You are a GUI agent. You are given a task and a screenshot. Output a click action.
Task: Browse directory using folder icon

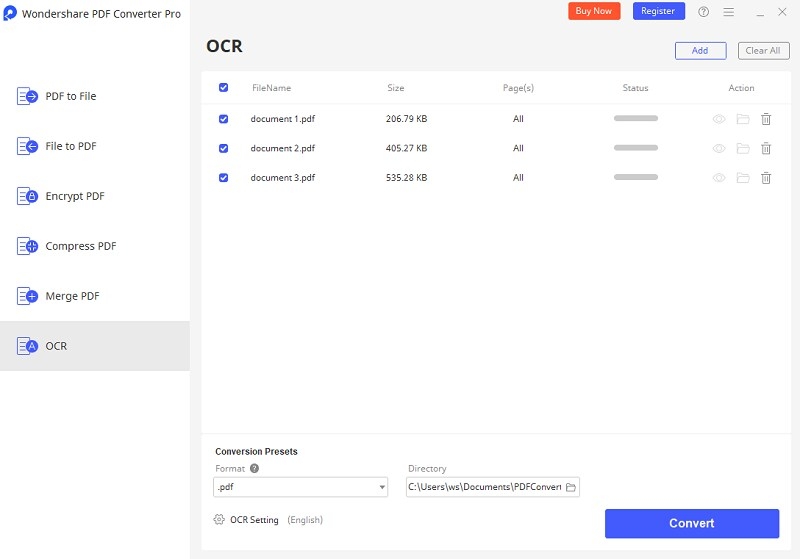(571, 487)
